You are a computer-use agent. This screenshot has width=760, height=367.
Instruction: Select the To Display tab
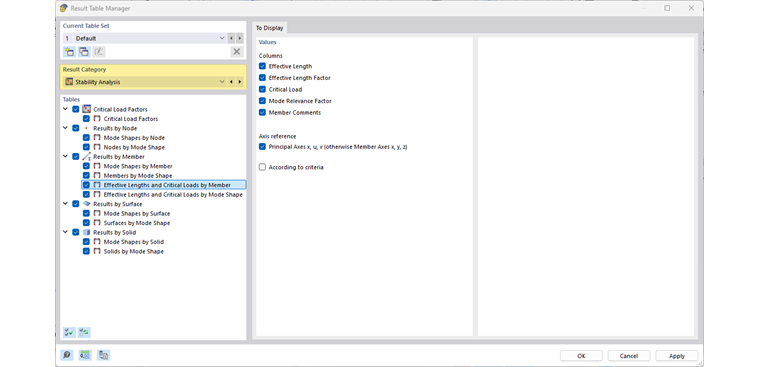tap(269, 28)
